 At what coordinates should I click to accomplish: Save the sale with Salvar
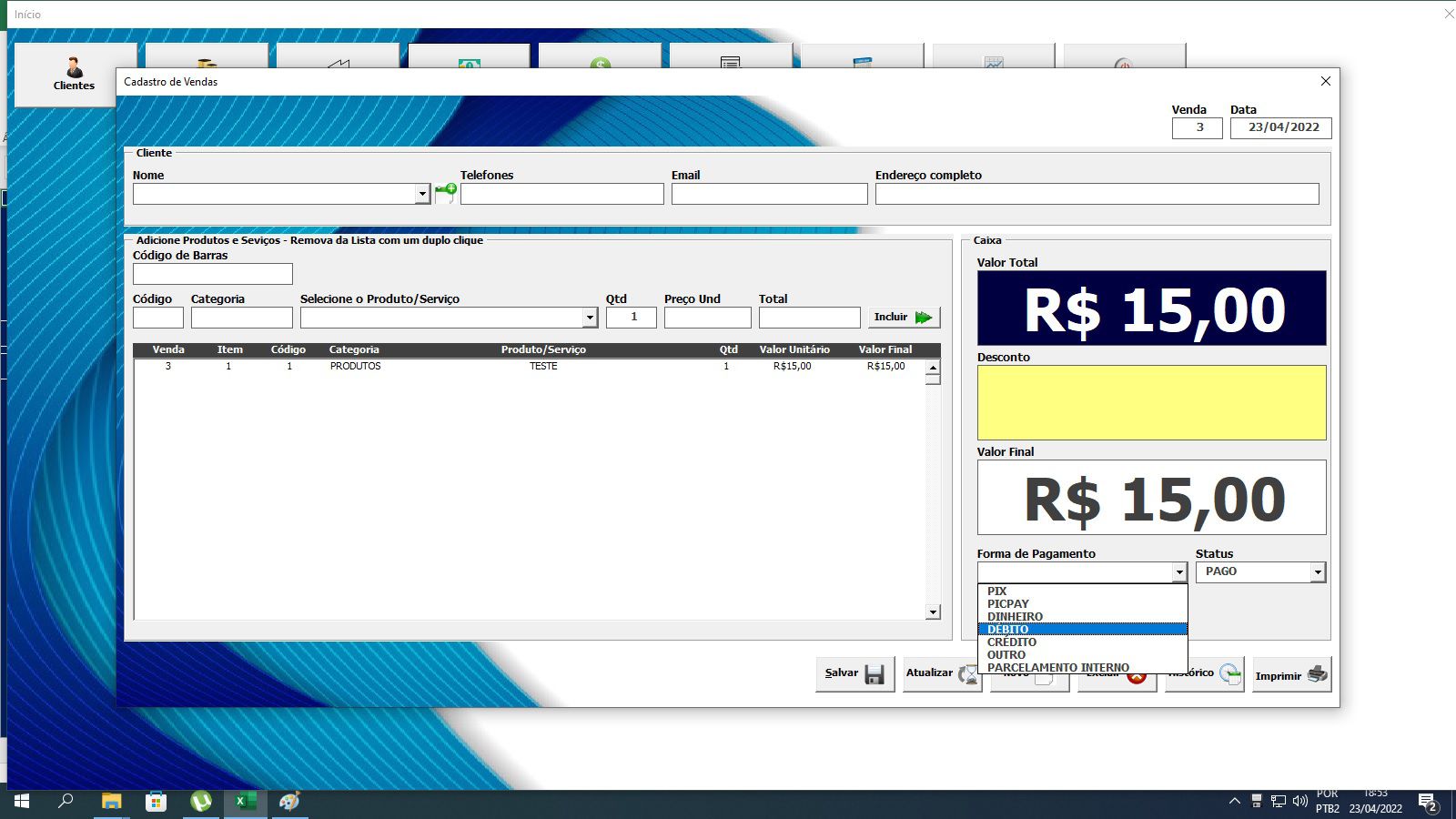coord(854,673)
